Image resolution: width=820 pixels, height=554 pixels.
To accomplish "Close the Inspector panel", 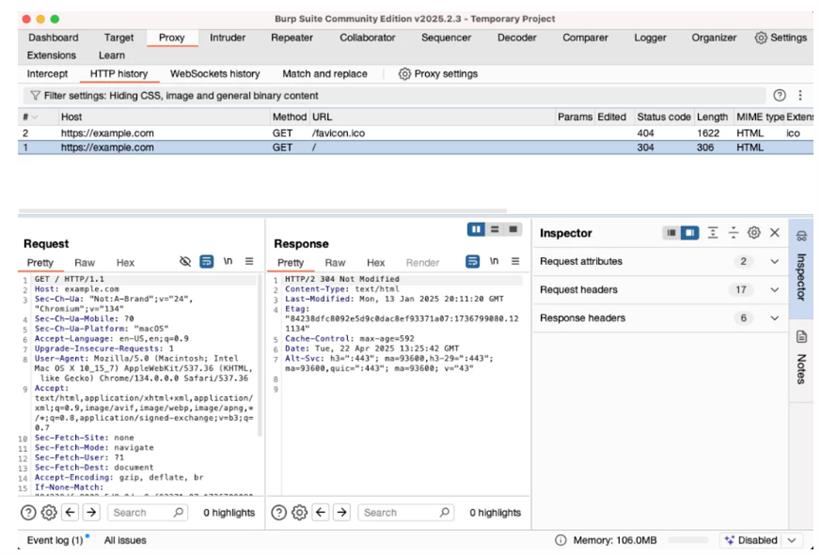I will [x=775, y=232].
